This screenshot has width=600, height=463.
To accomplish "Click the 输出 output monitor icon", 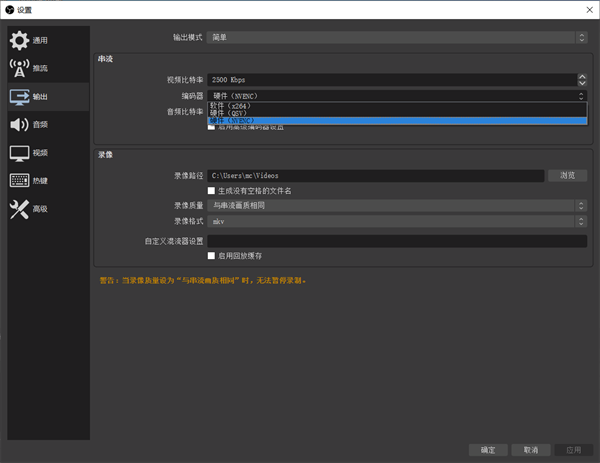I will pos(19,97).
